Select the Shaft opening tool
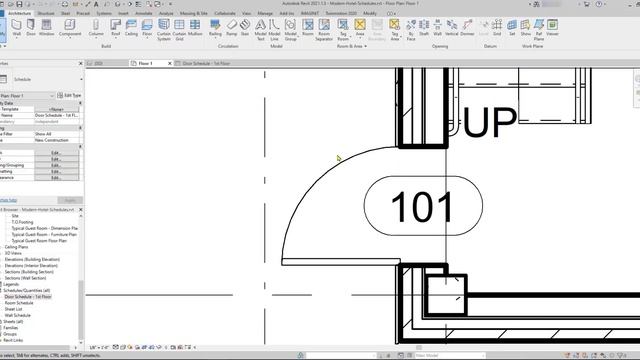640x360 pixels. pyautogui.click(x=424, y=27)
